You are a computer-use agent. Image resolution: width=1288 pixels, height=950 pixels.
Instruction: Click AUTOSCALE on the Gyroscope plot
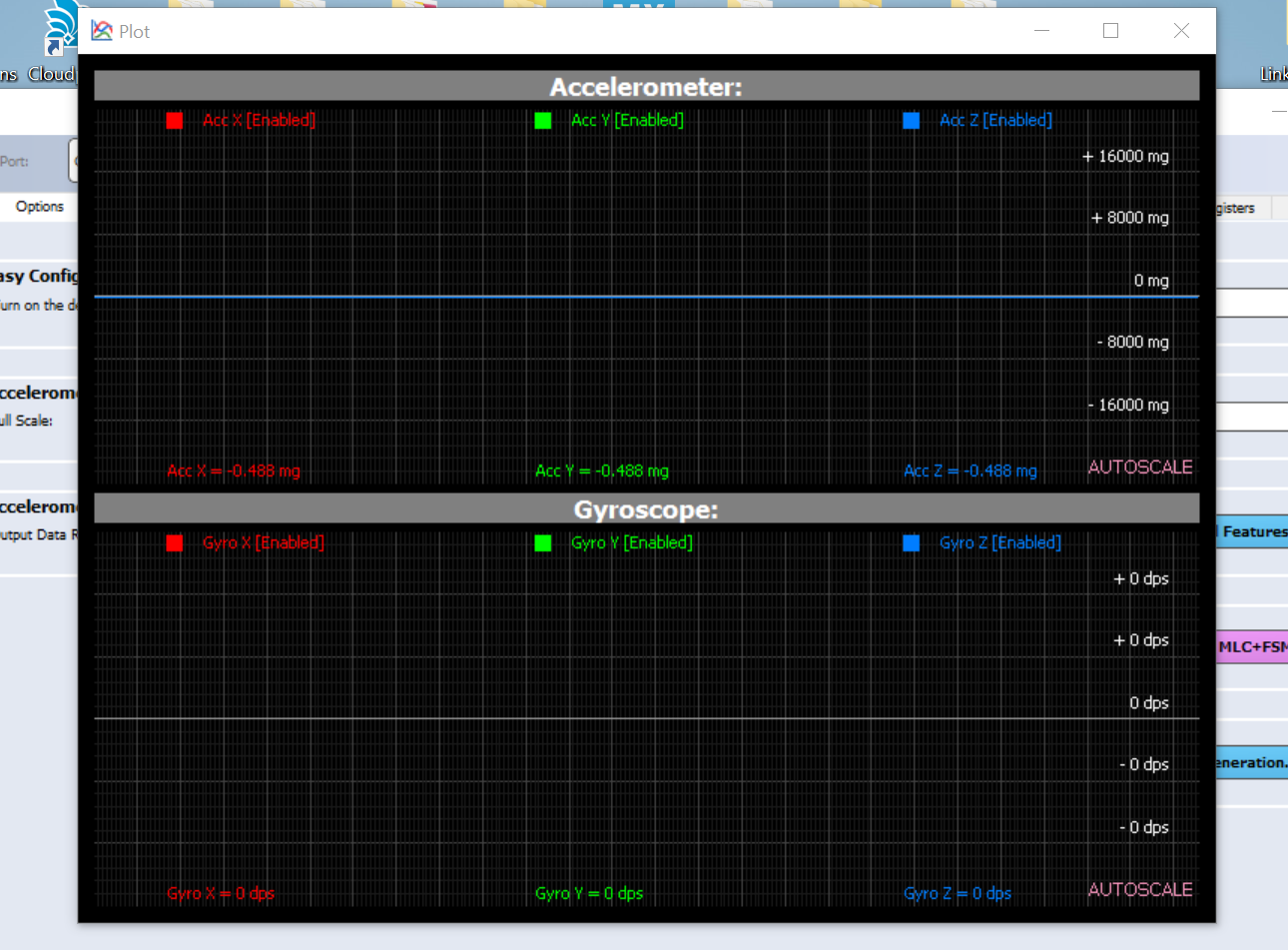point(1140,889)
